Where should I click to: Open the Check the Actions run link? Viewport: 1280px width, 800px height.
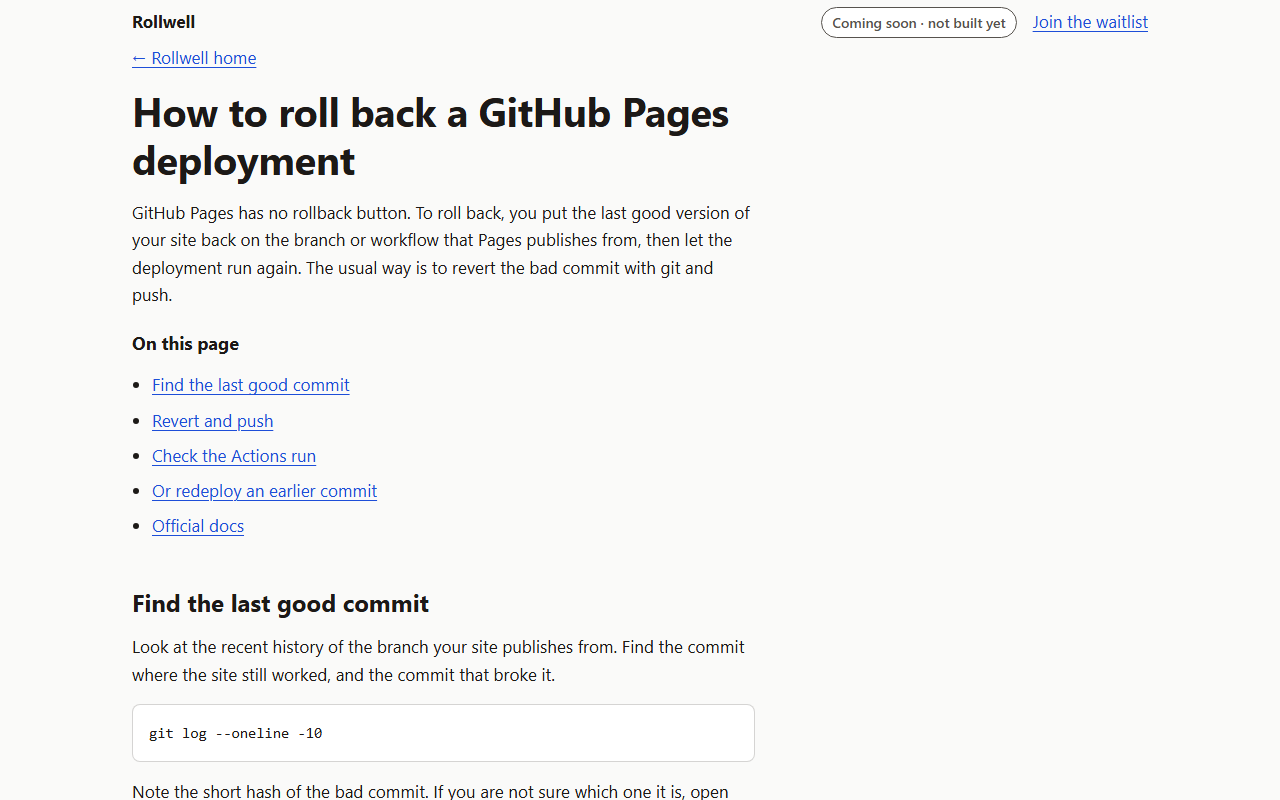tap(234, 456)
